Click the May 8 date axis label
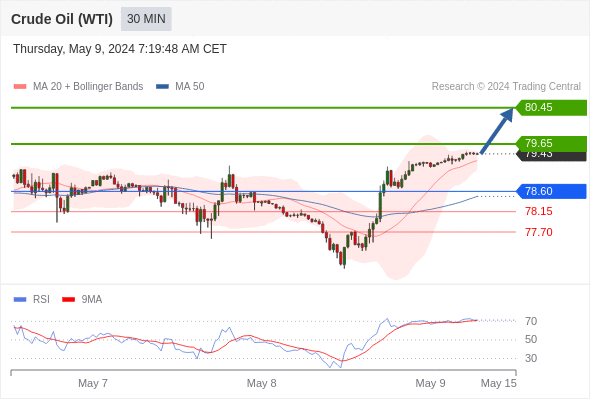The width and height of the screenshot is (590, 400). (262, 383)
